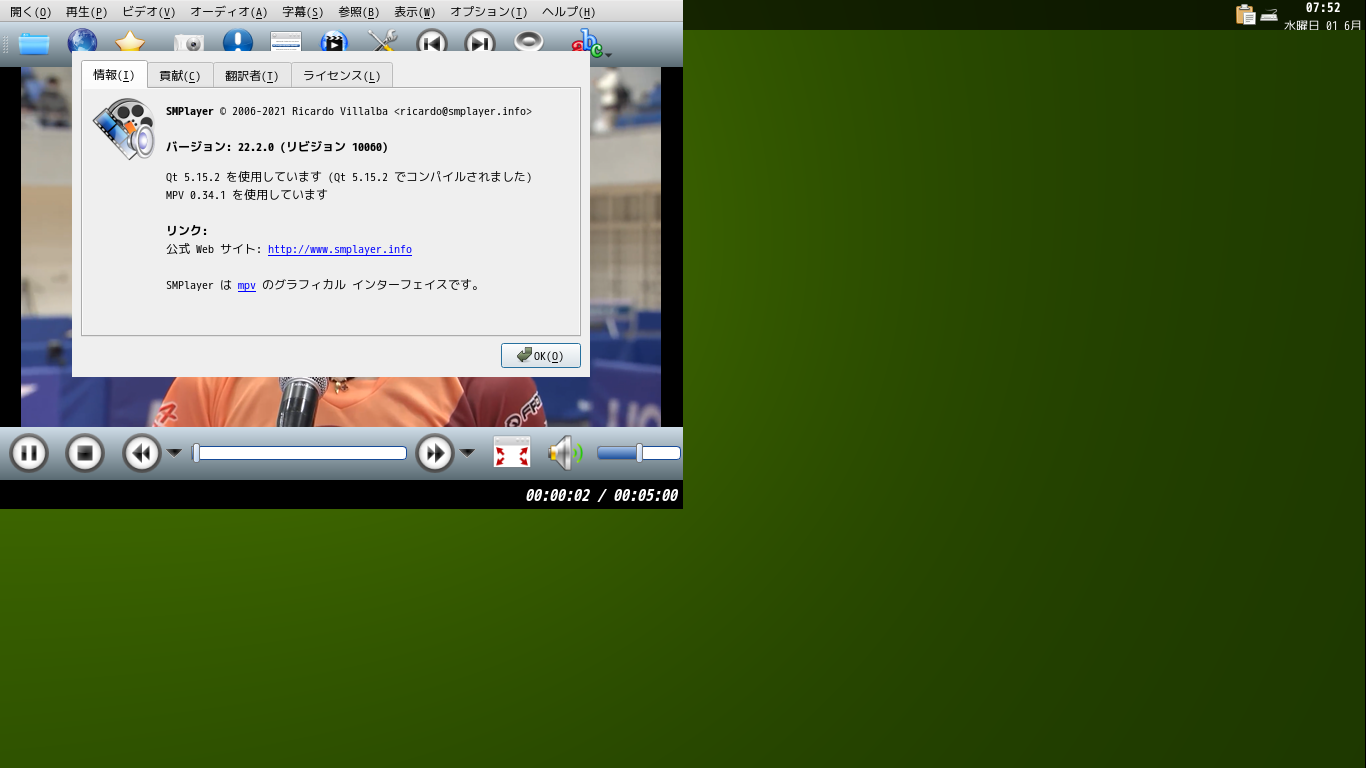The width and height of the screenshot is (1366, 768).
Task: Open file using the blue folder toolbar icon
Action: tap(34, 43)
